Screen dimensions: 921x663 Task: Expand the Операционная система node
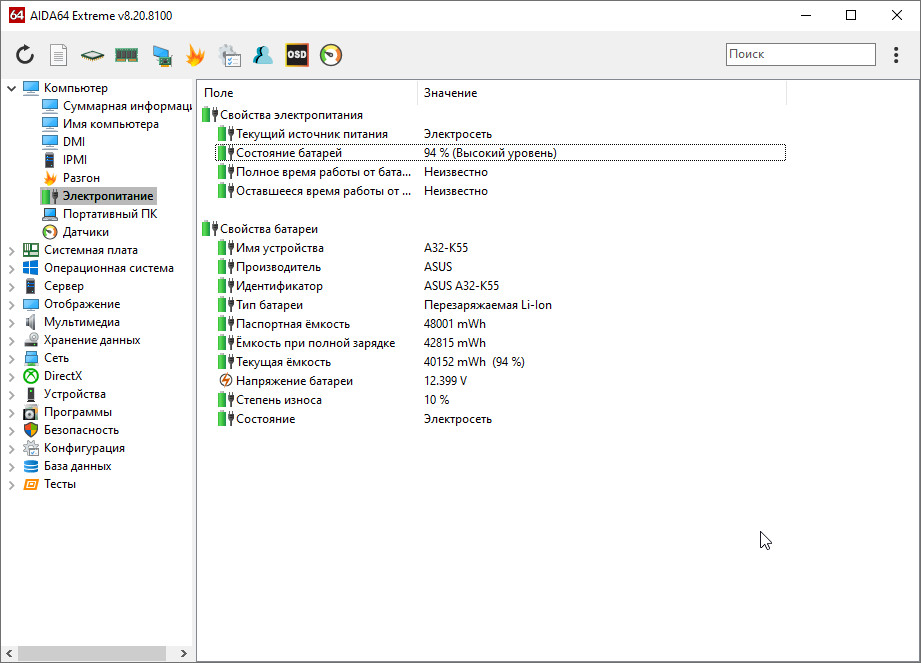pyautogui.click(x=11, y=268)
